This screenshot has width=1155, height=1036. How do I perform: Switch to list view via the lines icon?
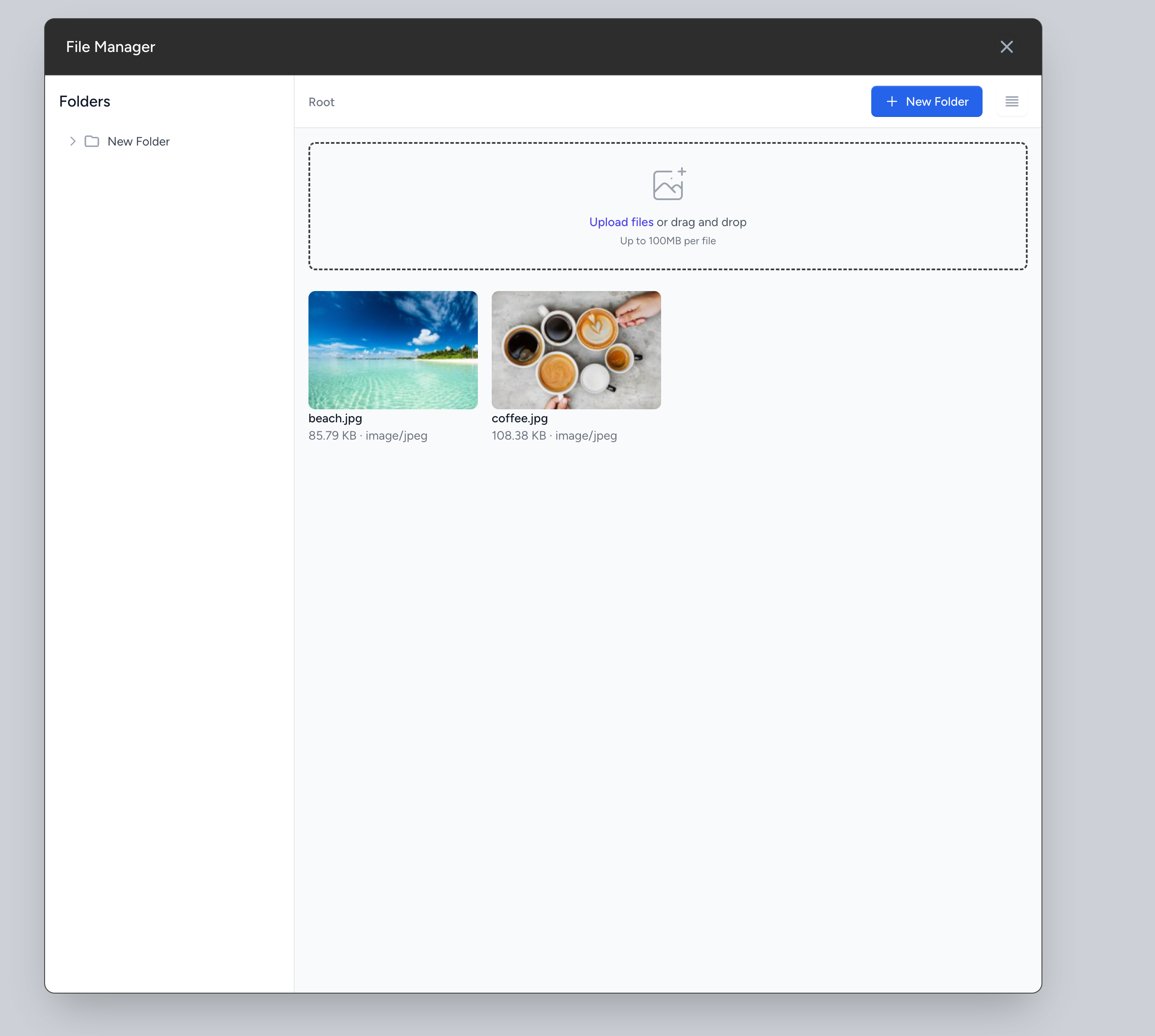[x=1012, y=101]
